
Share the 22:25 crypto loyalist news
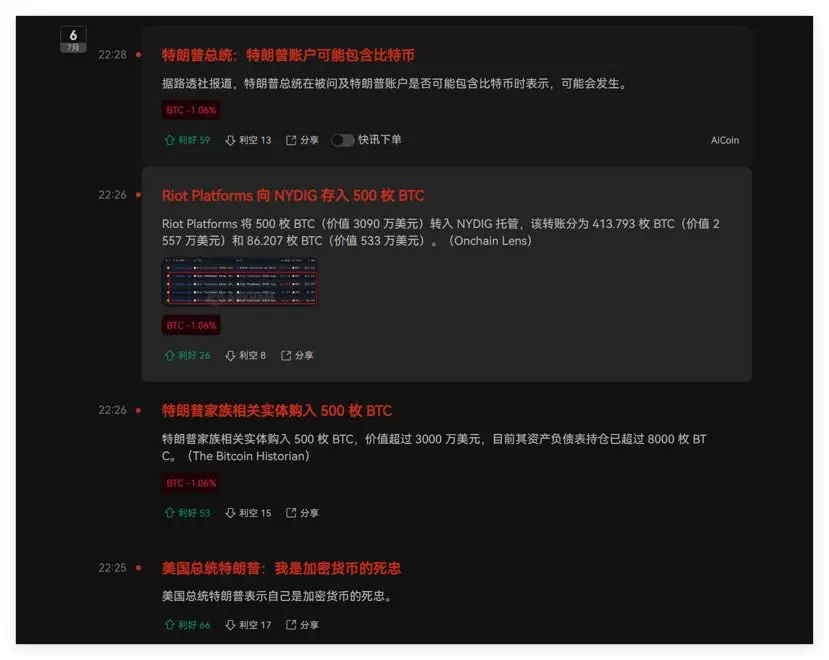pyautogui.click(x=302, y=625)
